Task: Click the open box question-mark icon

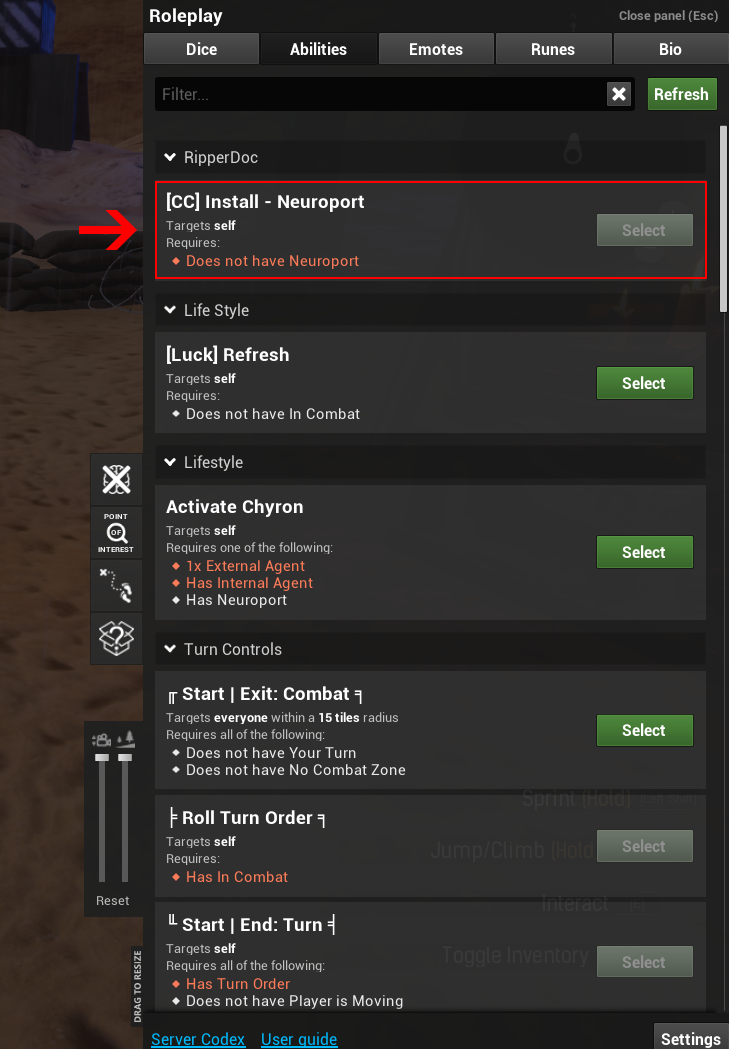Action: (x=116, y=637)
